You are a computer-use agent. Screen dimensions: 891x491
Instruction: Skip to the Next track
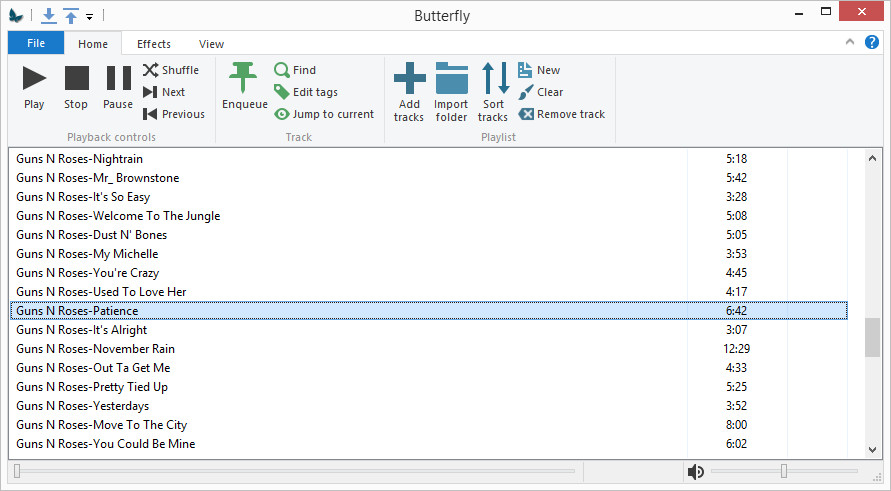tap(164, 92)
